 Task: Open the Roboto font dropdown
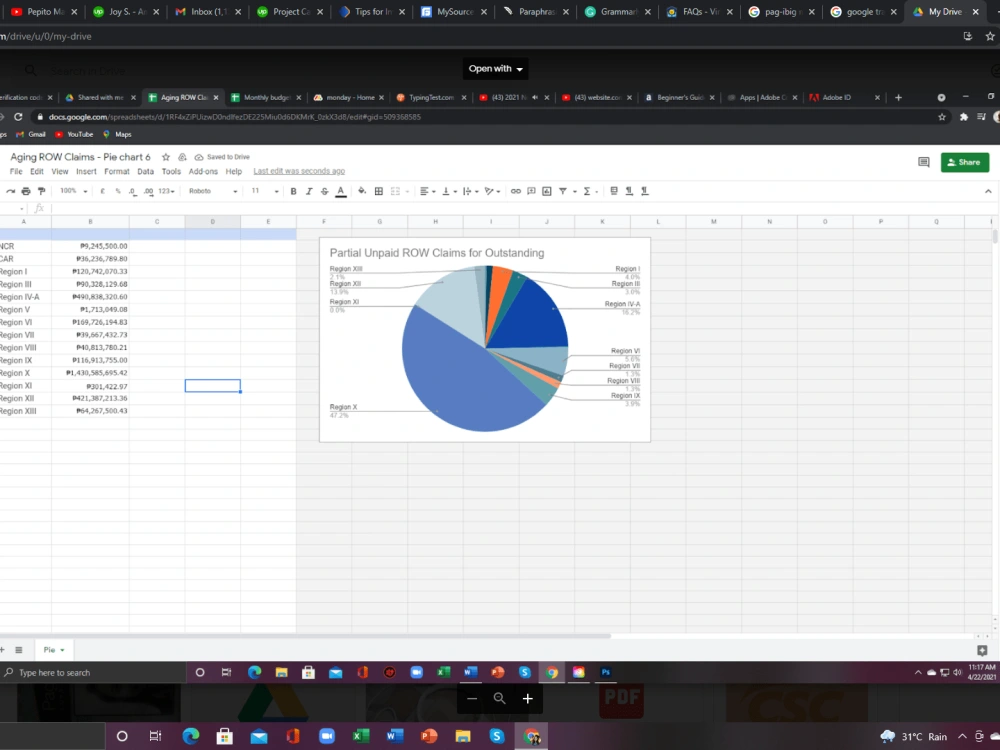coord(213,191)
